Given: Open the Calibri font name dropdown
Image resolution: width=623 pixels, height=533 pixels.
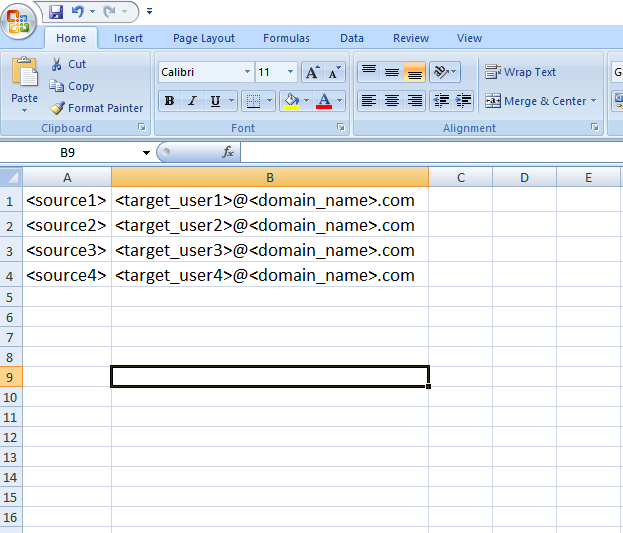Looking at the screenshot, I should [247, 72].
